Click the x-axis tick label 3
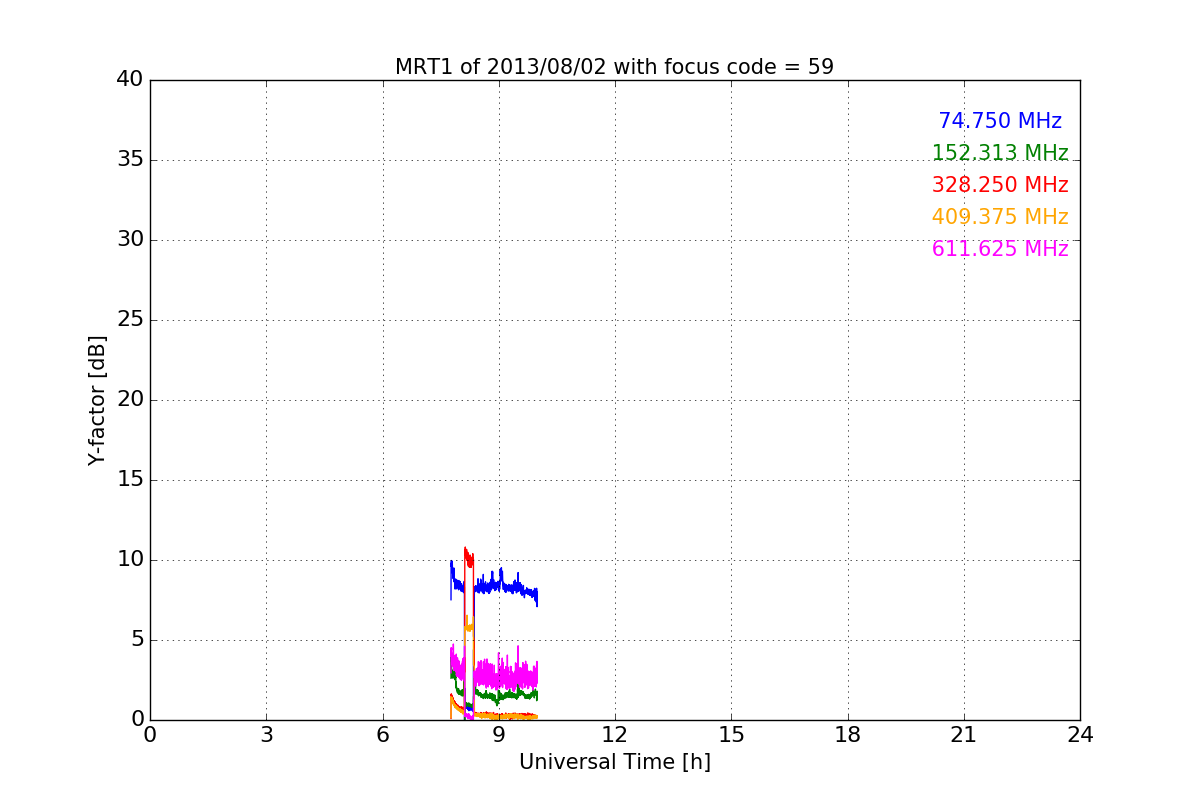Screen dimensions: 1200x800 tap(266, 735)
